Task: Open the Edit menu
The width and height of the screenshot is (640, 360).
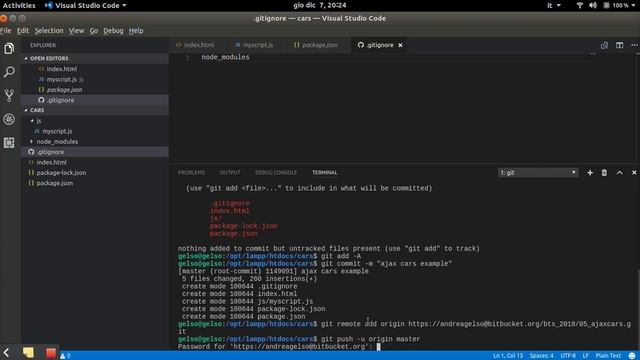Action: point(23,31)
